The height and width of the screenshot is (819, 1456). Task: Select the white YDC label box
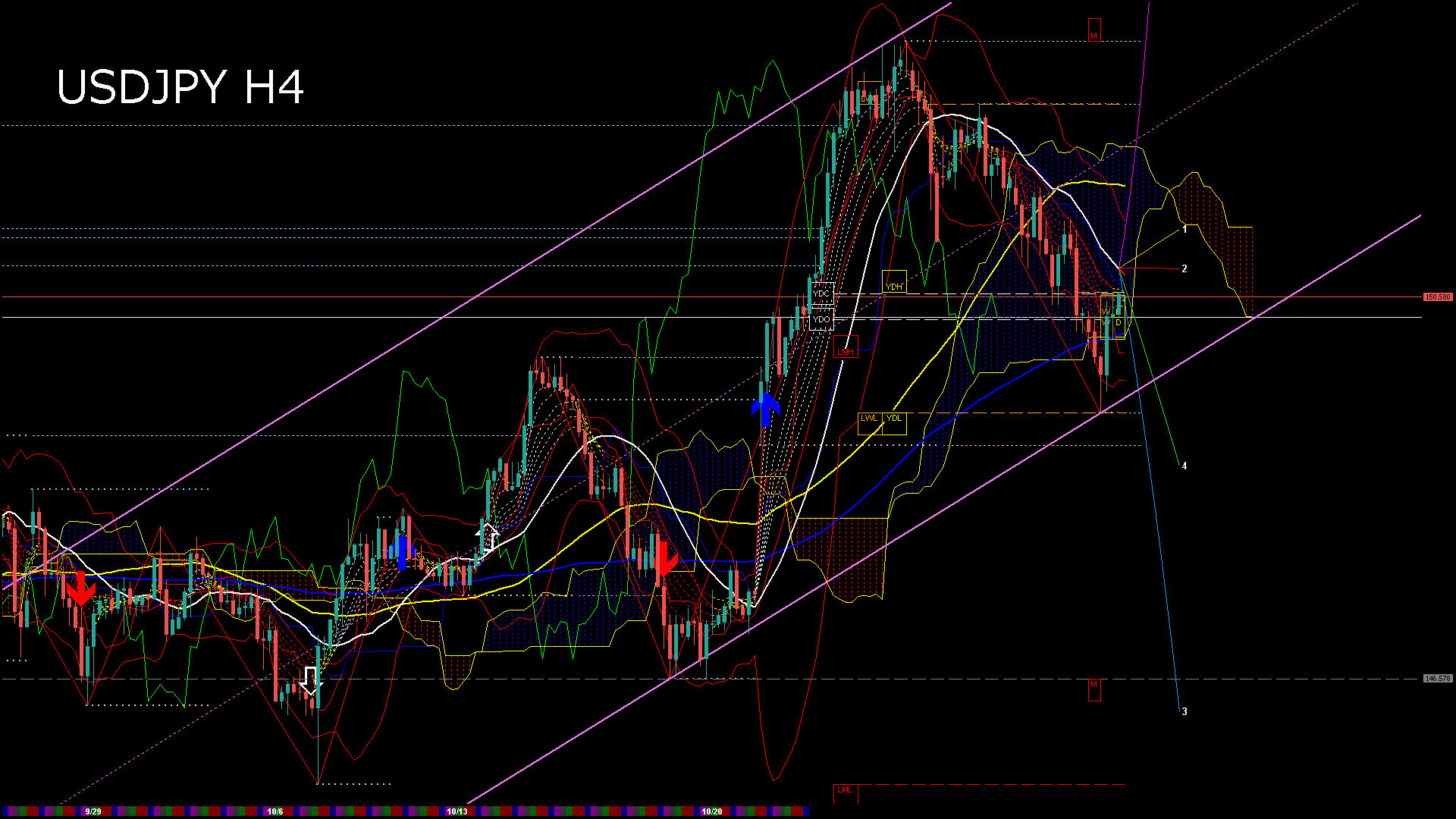click(x=821, y=293)
